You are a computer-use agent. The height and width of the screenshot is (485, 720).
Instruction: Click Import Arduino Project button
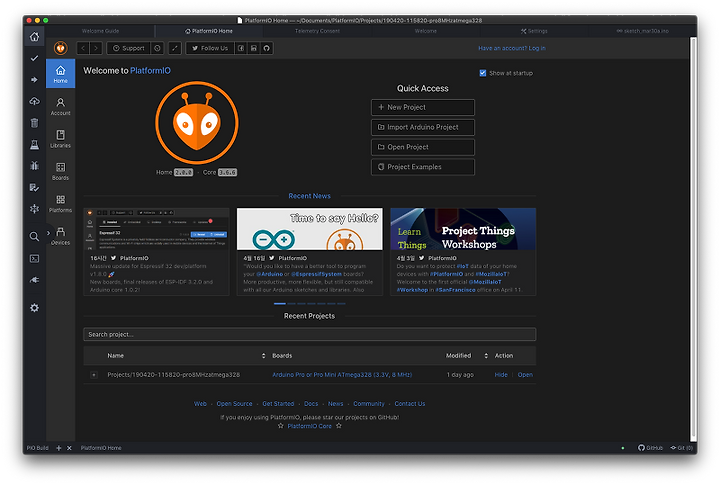point(423,127)
